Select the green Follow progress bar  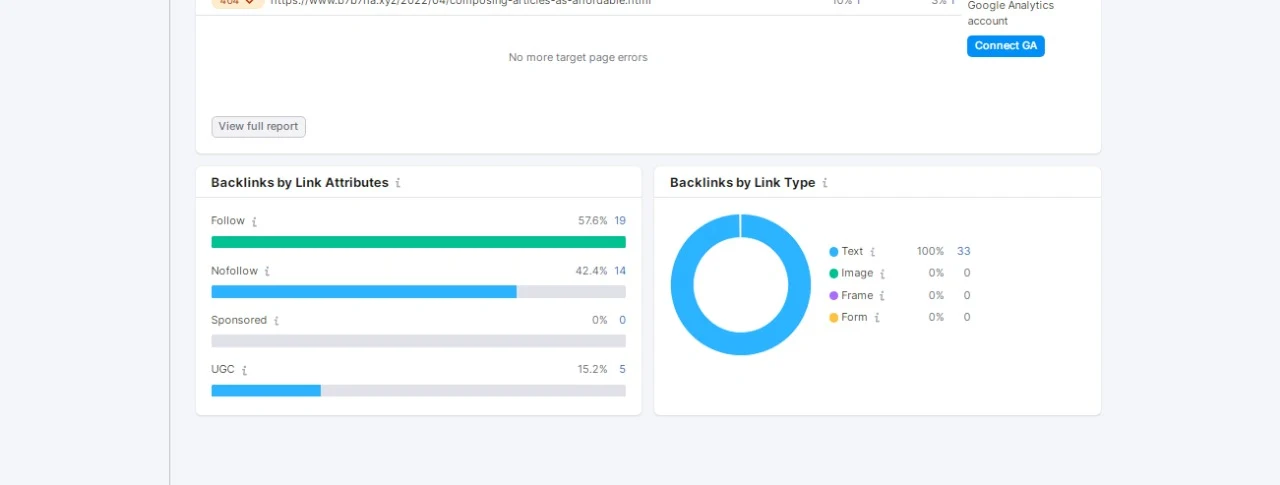(x=418, y=242)
